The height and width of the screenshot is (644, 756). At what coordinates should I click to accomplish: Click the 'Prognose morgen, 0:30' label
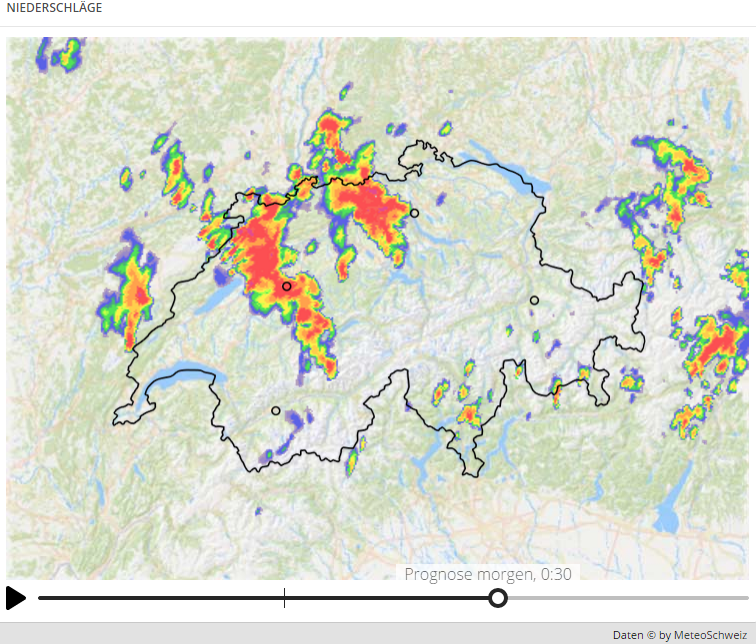click(488, 574)
